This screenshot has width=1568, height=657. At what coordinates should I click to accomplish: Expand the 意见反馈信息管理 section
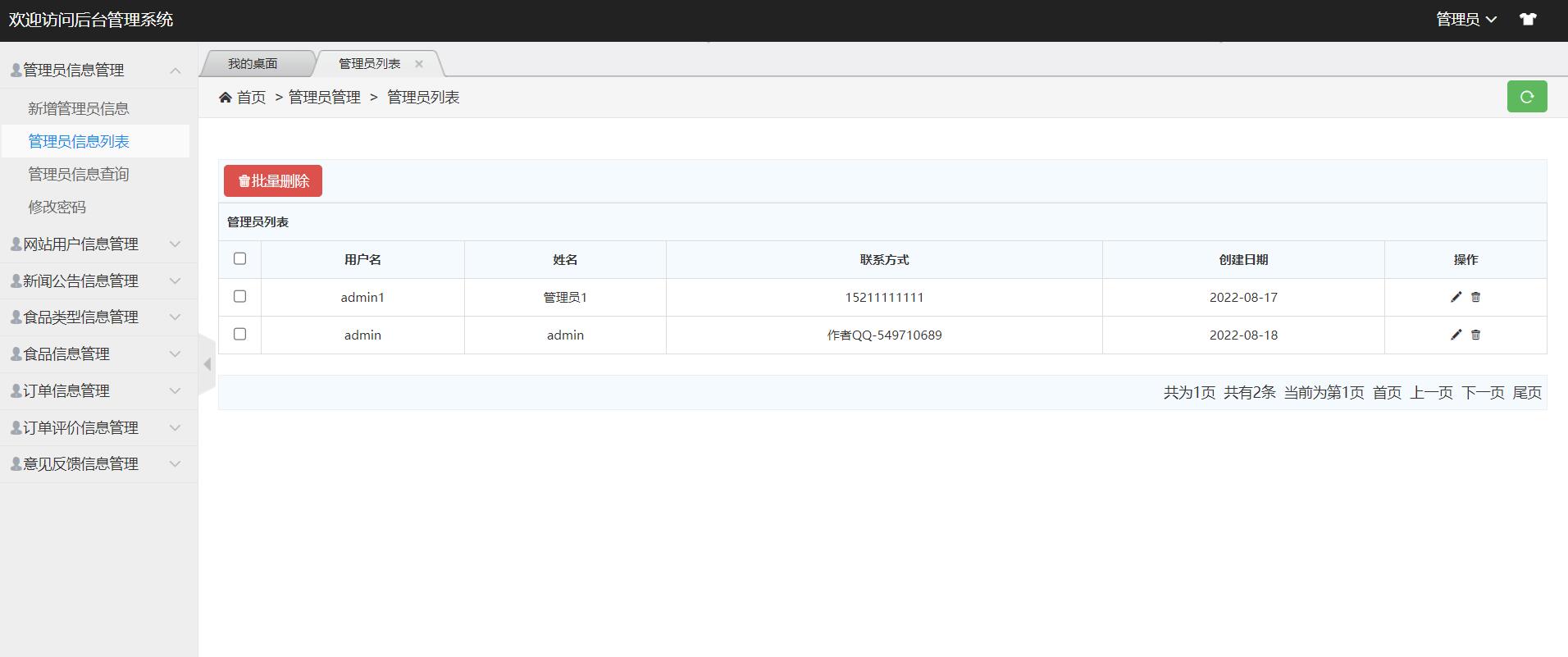[98, 463]
